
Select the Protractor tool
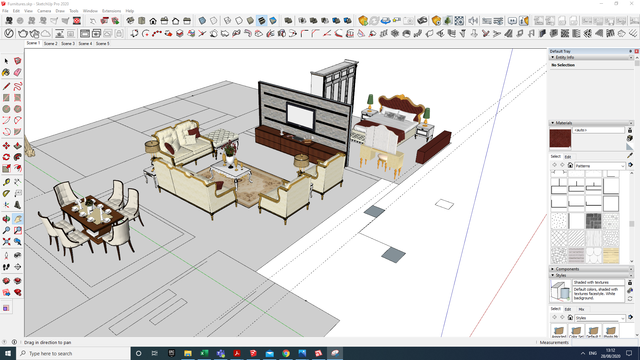pos(6,193)
